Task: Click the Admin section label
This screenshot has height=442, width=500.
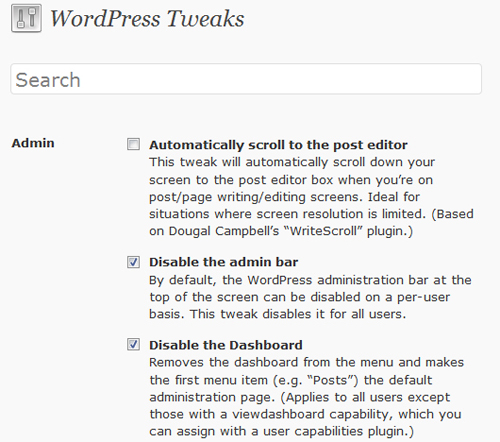Action: (33, 143)
